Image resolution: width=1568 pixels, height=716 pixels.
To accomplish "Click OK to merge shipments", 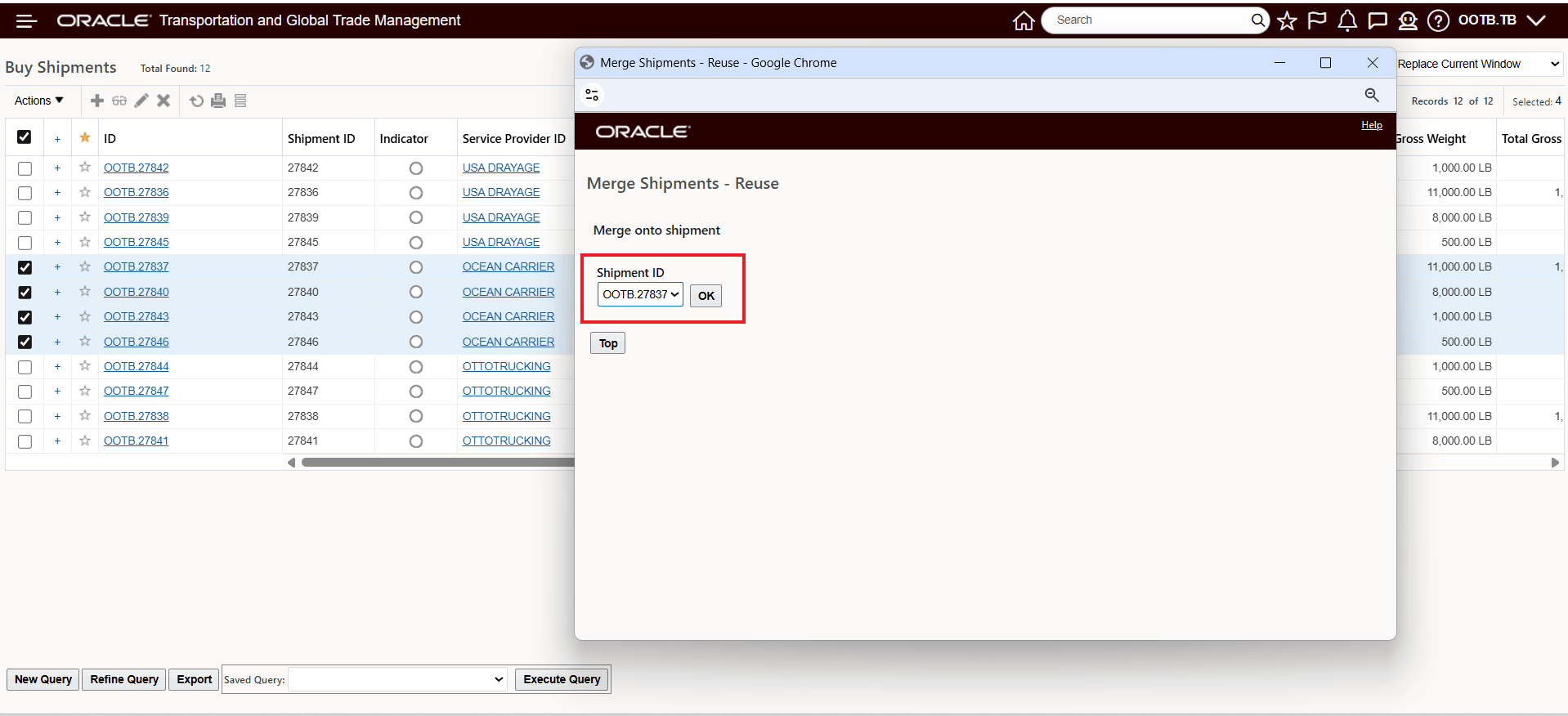I will tap(706, 296).
